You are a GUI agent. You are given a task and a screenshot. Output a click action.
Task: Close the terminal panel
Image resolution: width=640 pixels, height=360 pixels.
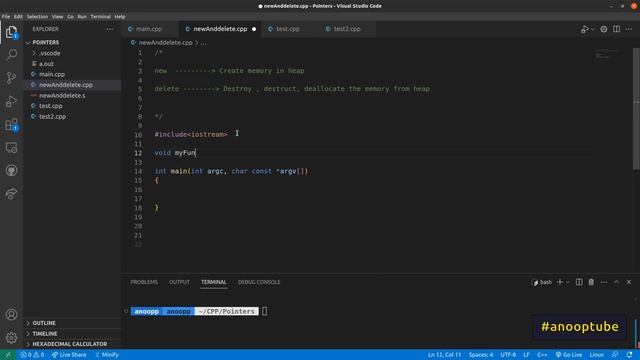(629, 282)
